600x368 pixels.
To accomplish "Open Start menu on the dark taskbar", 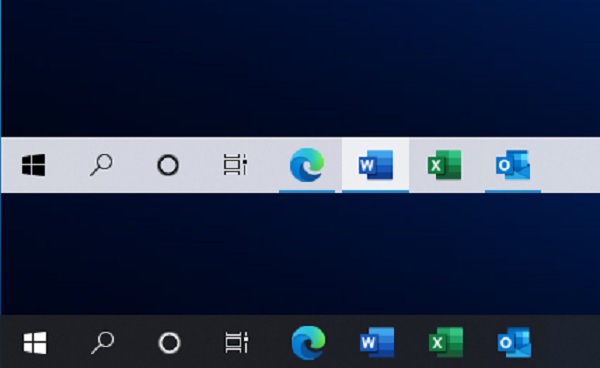I will tap(35, 342).
